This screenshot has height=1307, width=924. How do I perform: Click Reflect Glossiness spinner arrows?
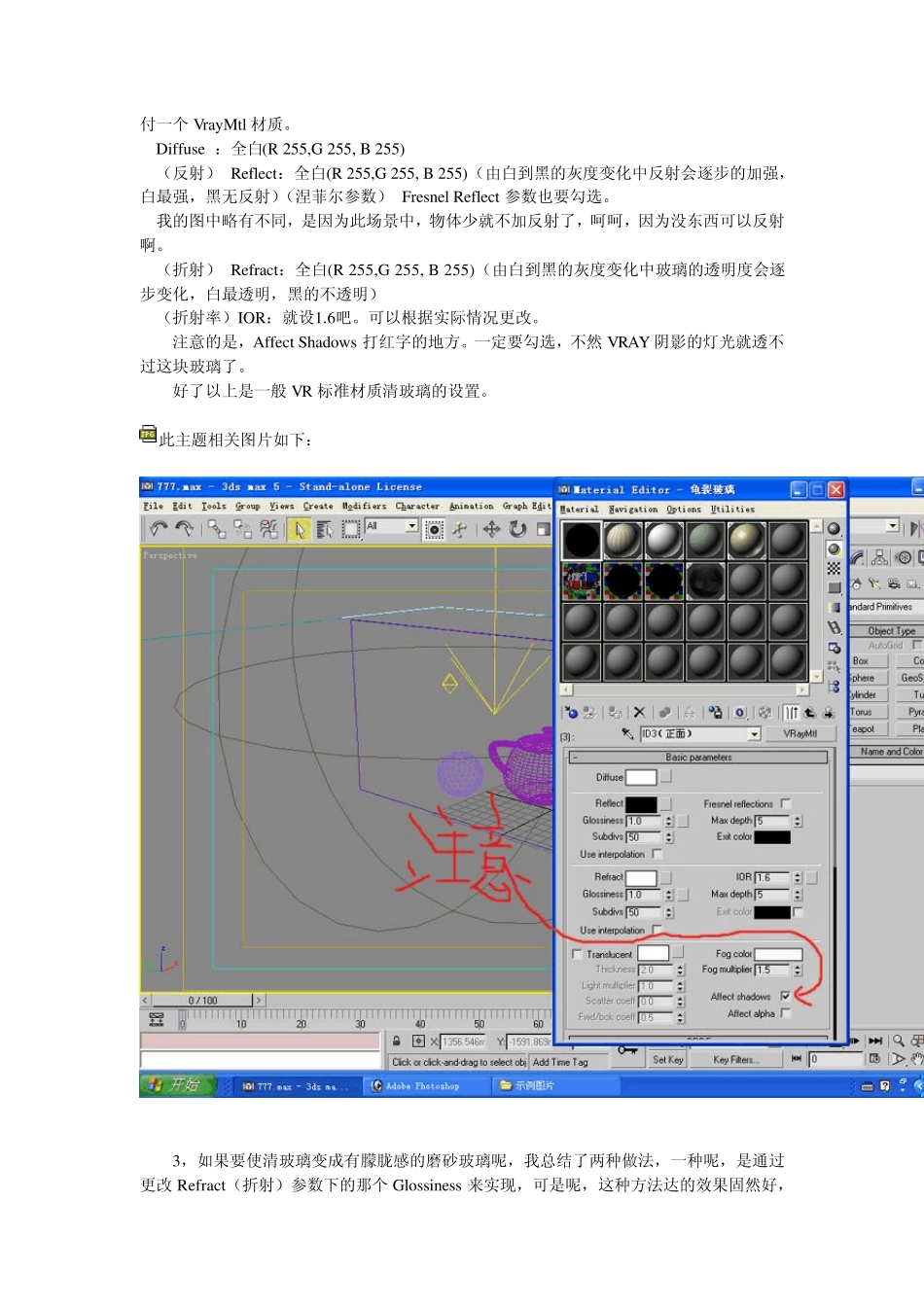click(668, 822)
